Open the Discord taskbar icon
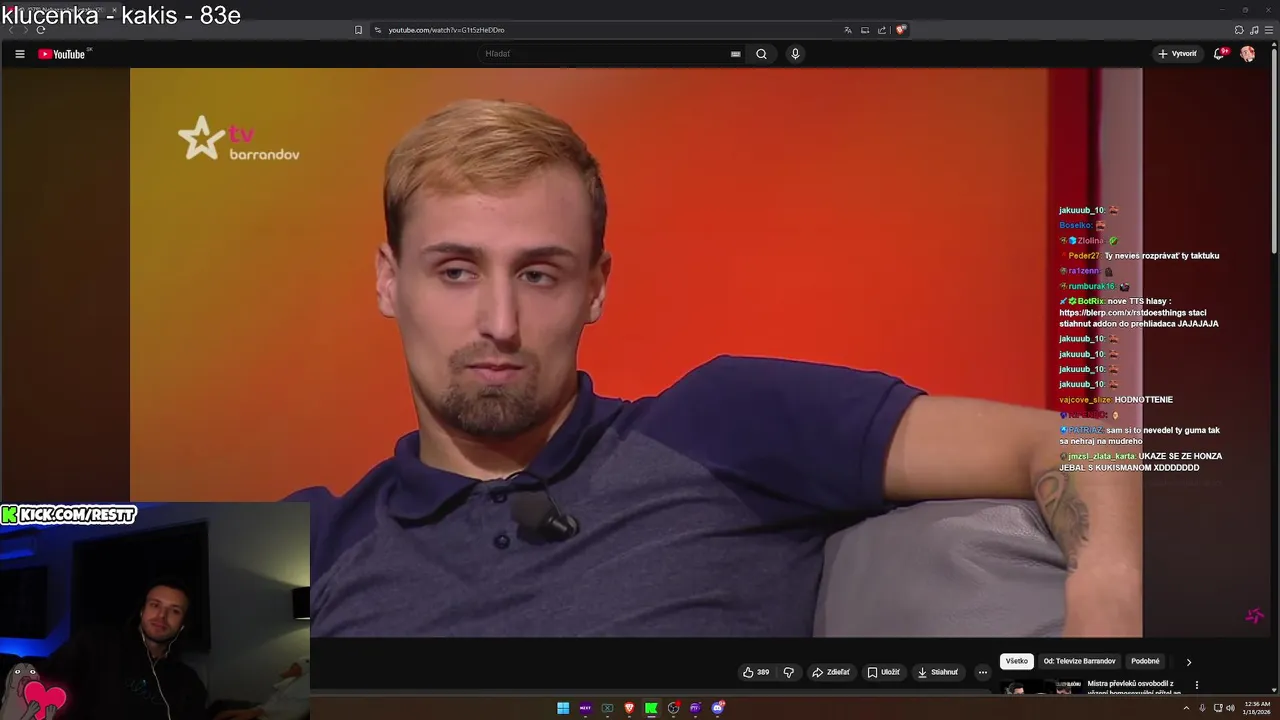Screen dimensions: 1280x720 point(717,708)
